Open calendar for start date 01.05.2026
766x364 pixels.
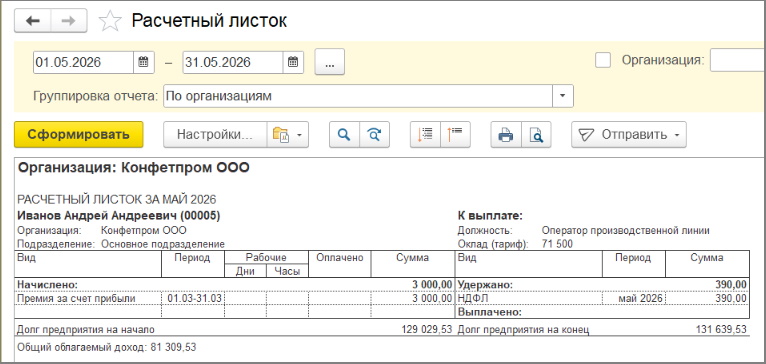point(144,63)
